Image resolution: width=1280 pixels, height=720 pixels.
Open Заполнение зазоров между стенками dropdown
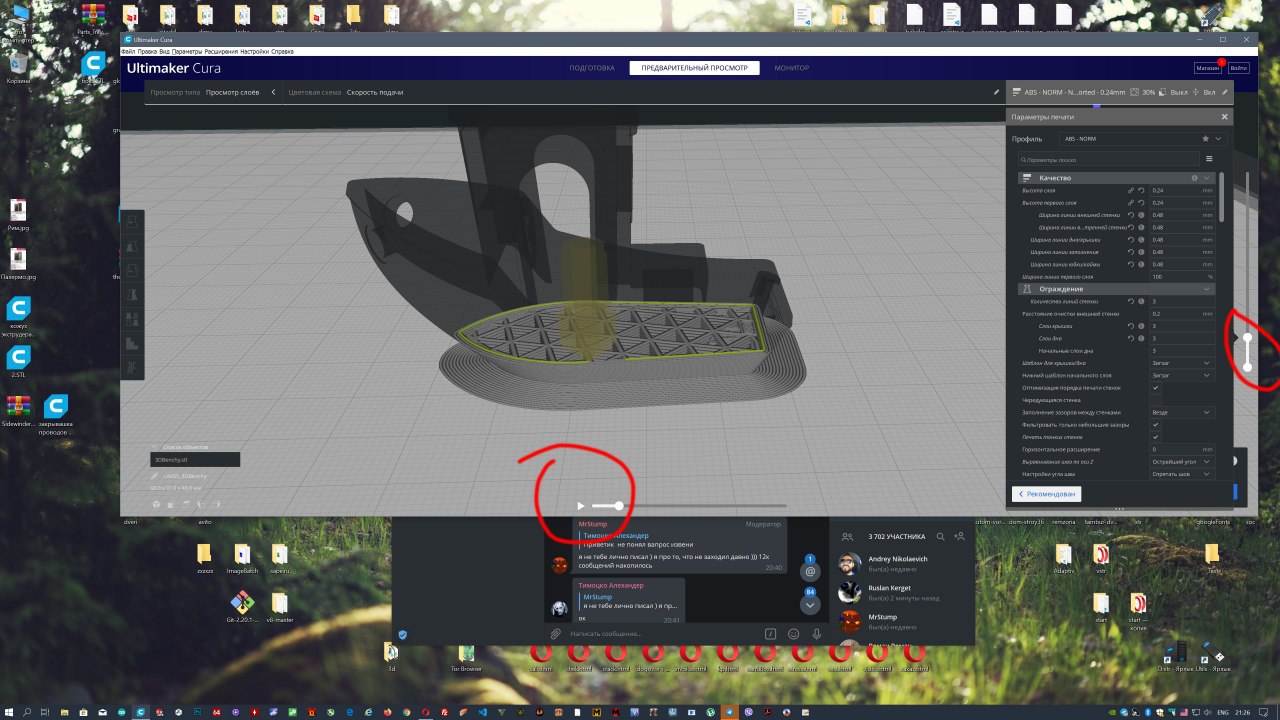[1182, 412]
